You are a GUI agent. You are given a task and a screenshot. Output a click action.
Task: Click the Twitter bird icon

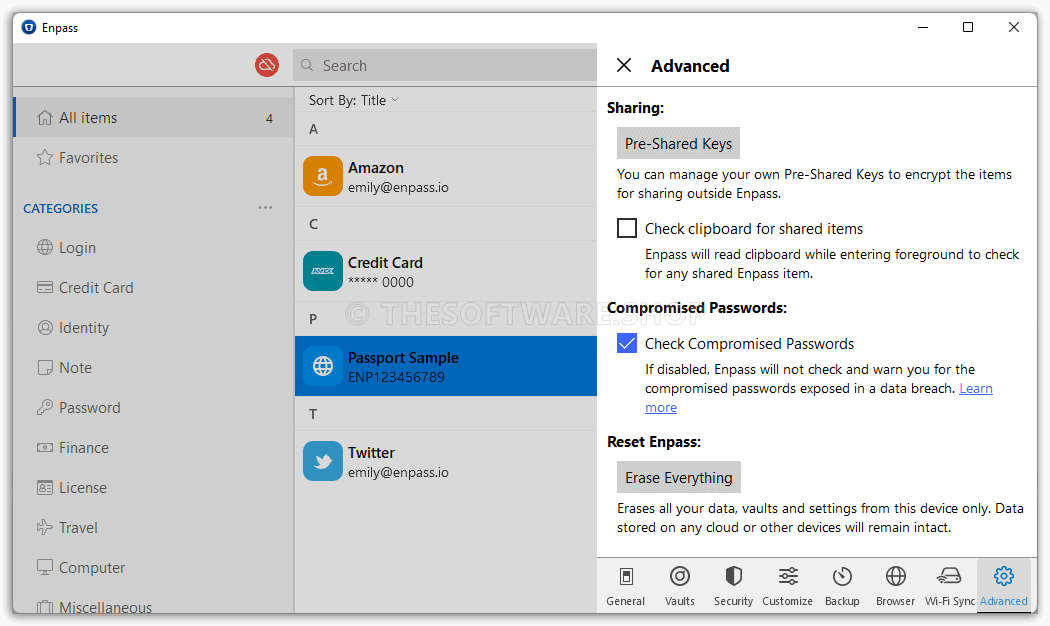tap(323, 461)
